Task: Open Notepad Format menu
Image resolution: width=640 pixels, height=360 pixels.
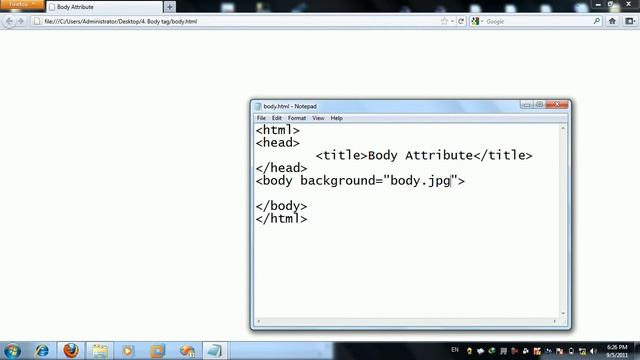Action: click(297, 118)
